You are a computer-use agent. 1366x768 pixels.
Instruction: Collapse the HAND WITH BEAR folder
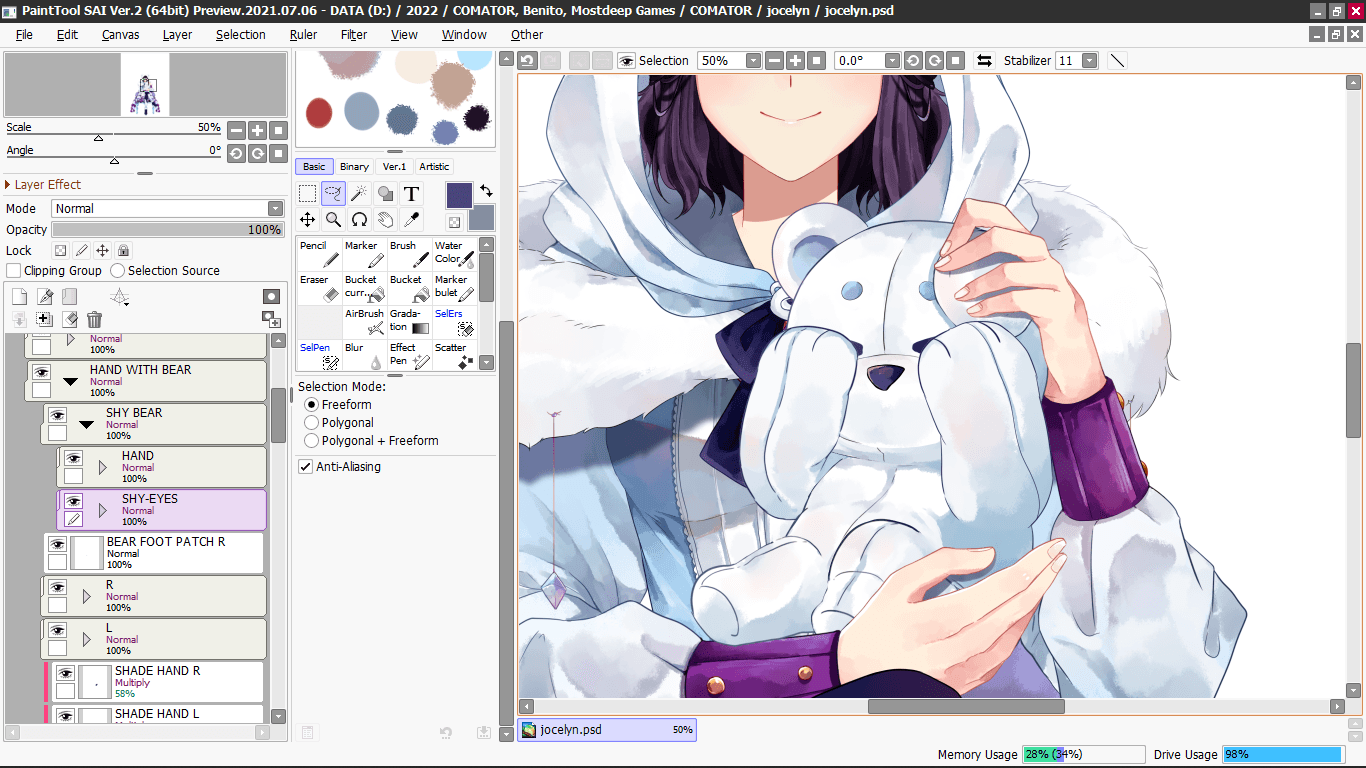(x=70, y=382)
